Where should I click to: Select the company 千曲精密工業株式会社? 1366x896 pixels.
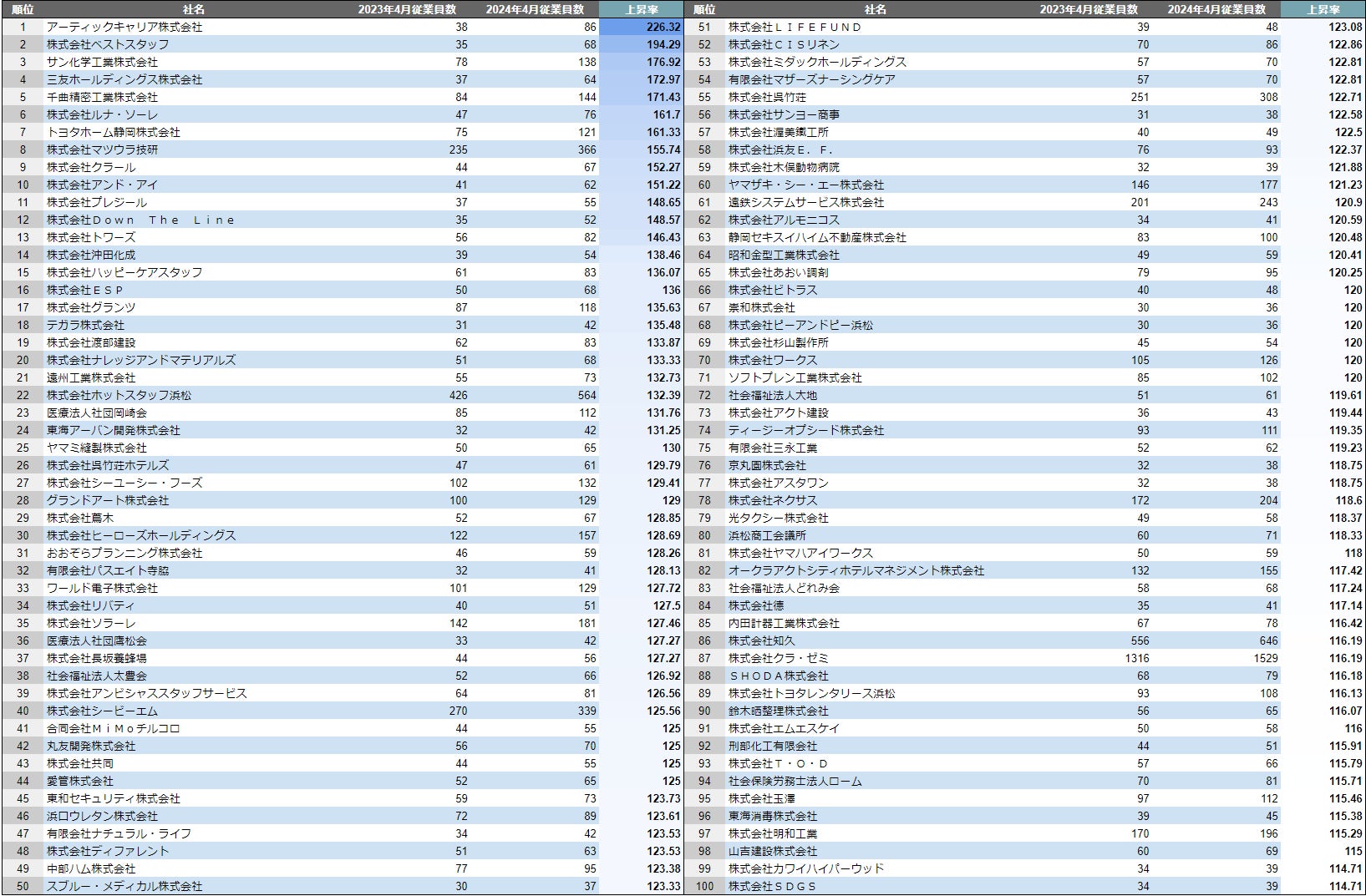click(x=102, y=97)
